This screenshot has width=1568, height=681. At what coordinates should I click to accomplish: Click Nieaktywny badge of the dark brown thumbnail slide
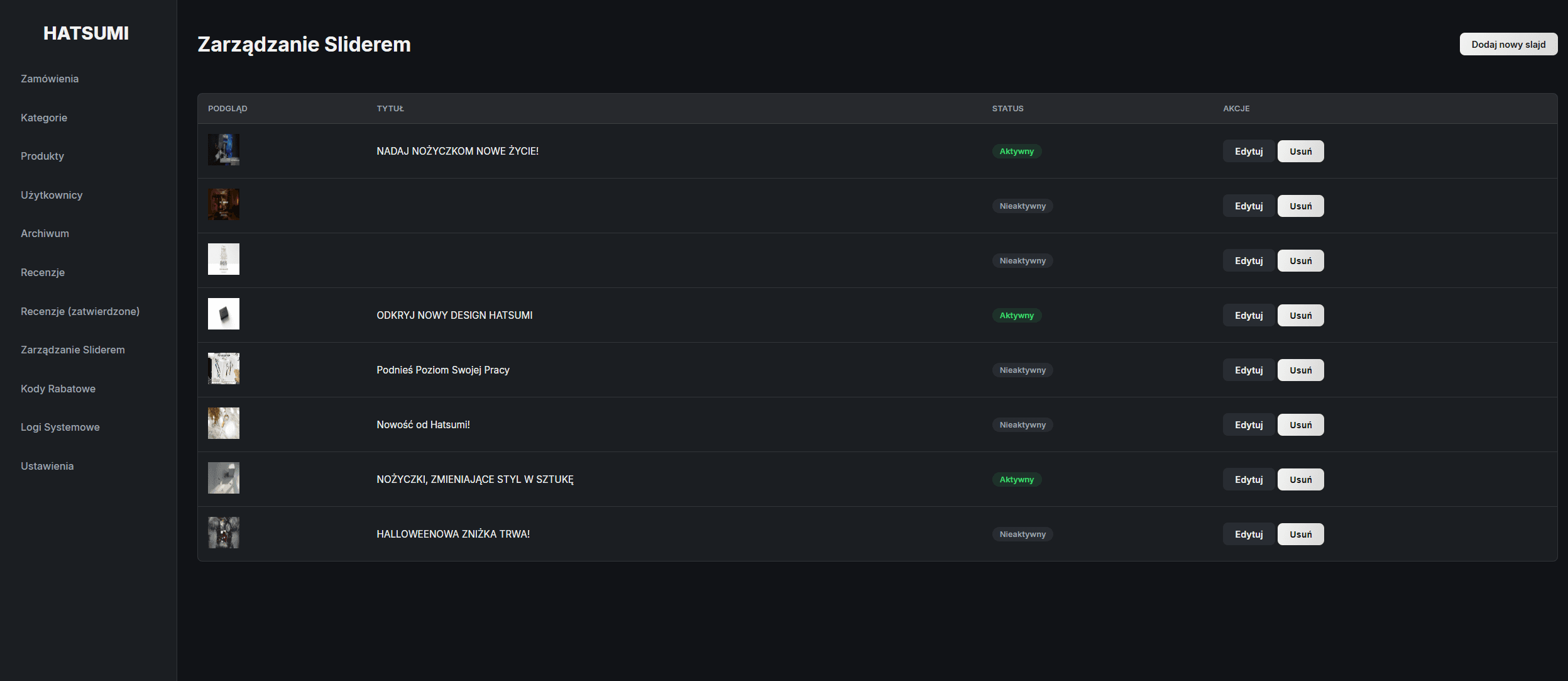click(1022, 206)
